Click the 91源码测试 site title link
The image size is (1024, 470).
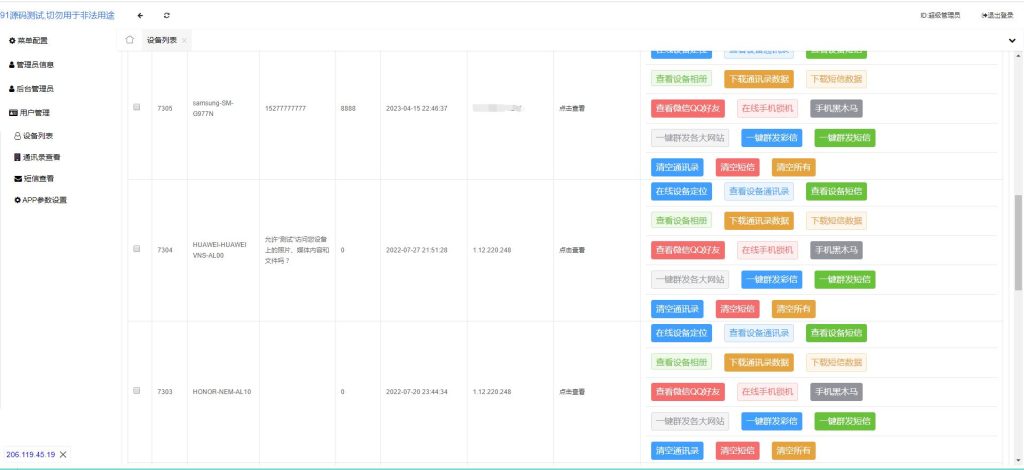[57, 15]
